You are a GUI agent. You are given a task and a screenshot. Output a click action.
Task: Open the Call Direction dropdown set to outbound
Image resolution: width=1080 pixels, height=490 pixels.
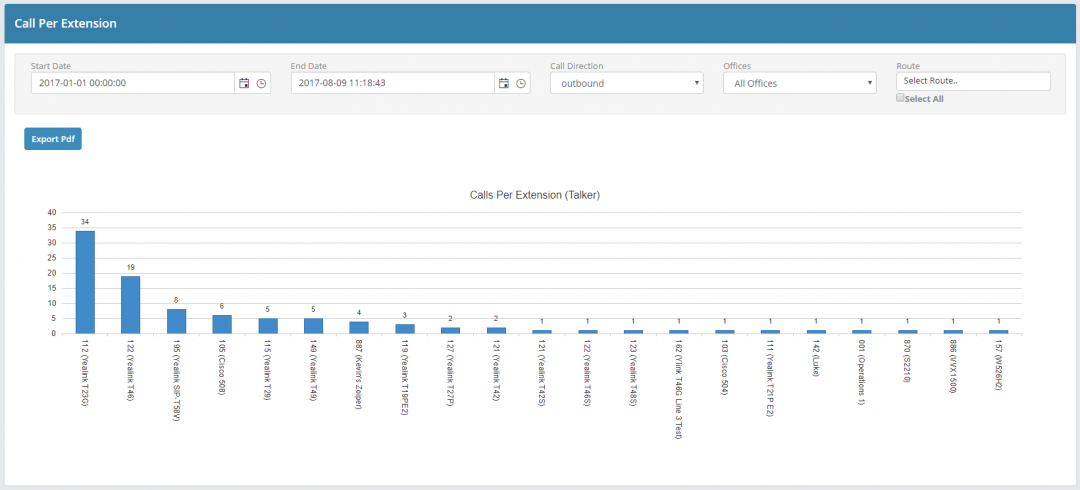(x=627, y=83)
